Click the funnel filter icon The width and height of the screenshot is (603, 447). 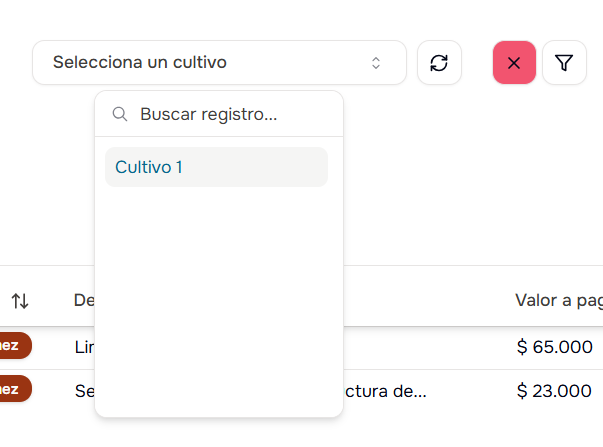pyautogui.click(x=564, y=63)
